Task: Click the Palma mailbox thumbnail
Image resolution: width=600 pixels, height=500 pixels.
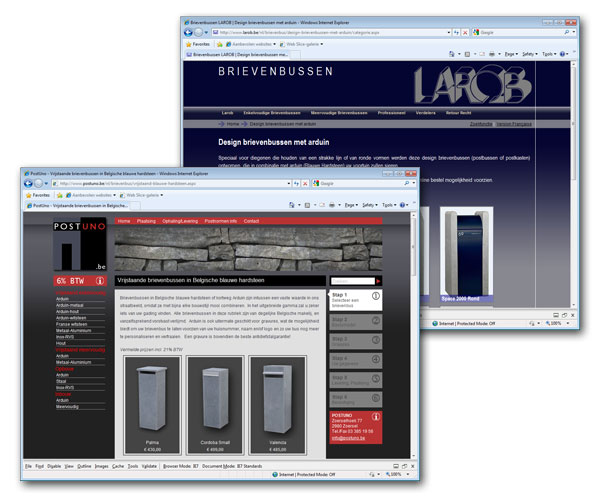Action: (x=152, y=405)
